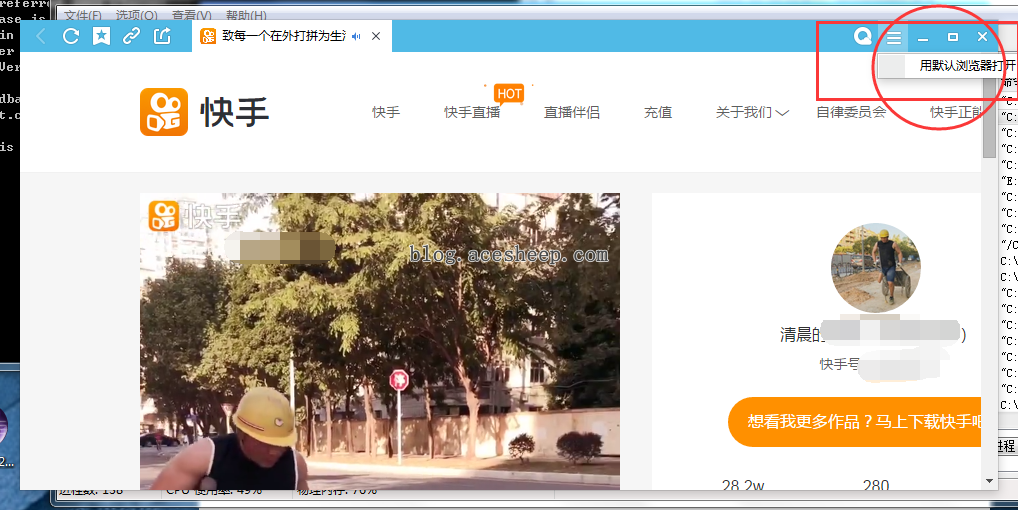Viewport: 1018px width, 510px height.
Task: Open the search magnifier icon
Action: (862, 36)
